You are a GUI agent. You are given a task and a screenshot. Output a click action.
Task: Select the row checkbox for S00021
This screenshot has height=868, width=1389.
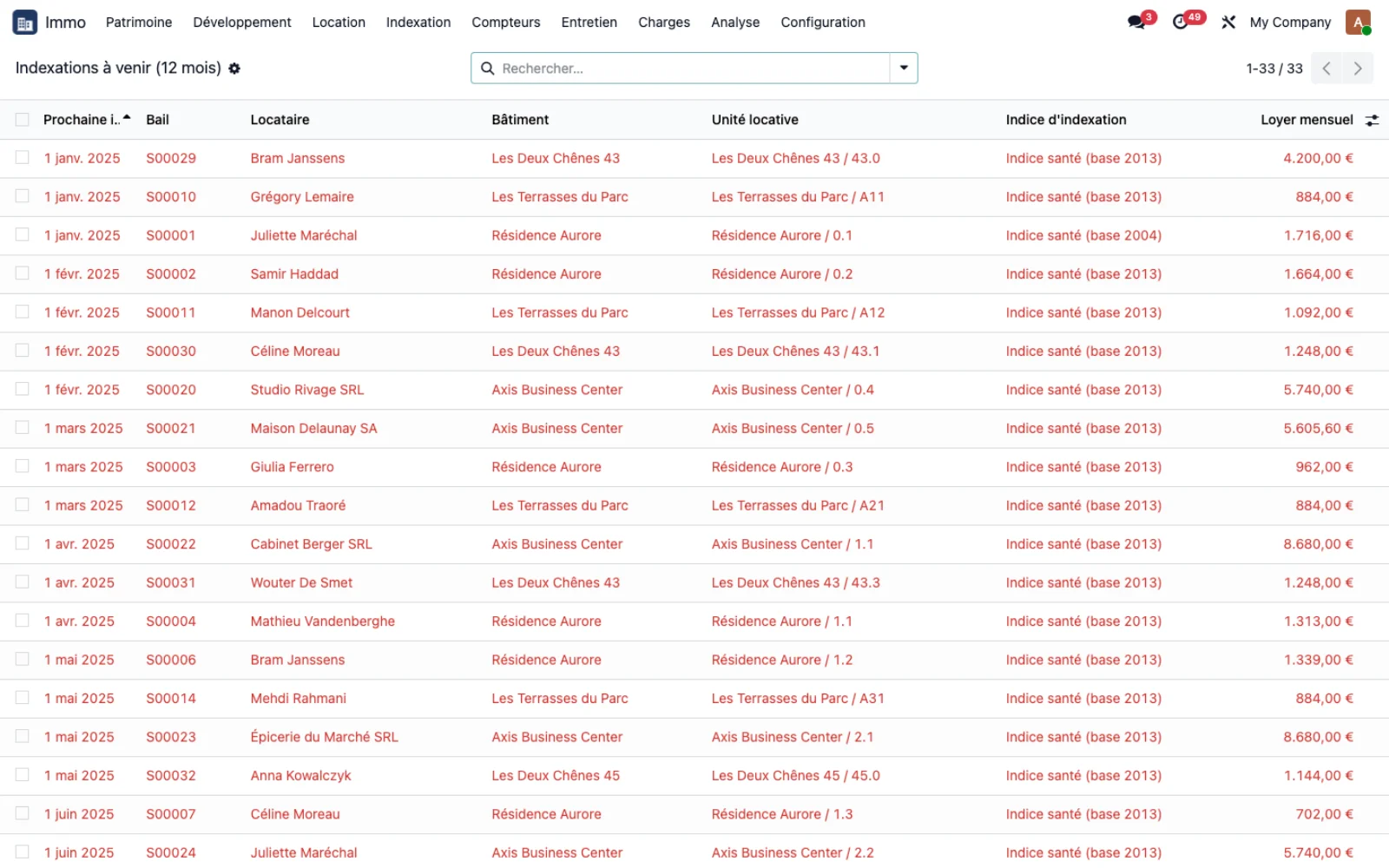pos(23,428)
